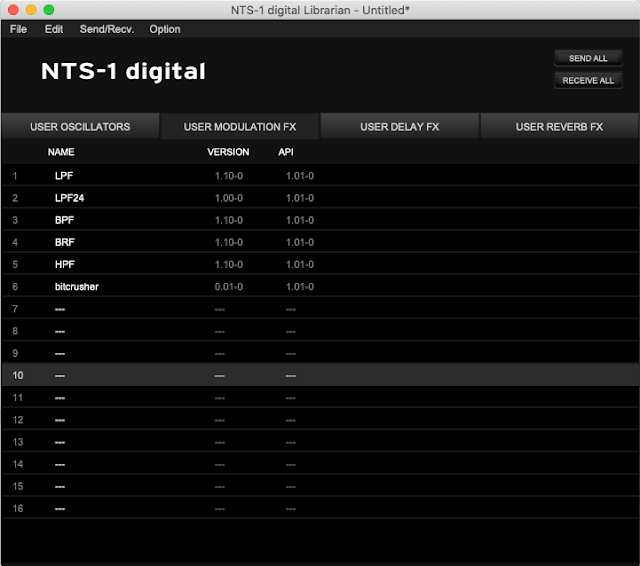Select the USER MODULATION FX tab
The height and width of the screenshot is (566, 640).
click(x=240, y=127)
